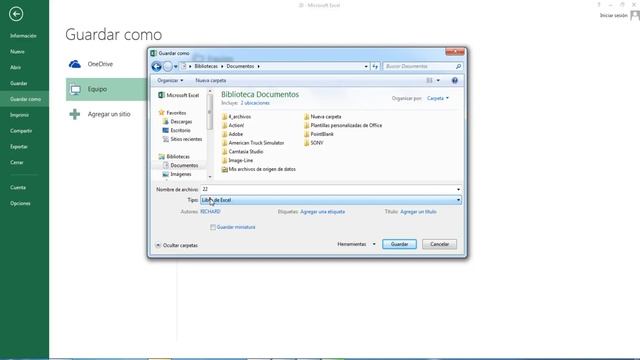
Task: Open the Camtasia Studio folder
Action: click(242, 151)
